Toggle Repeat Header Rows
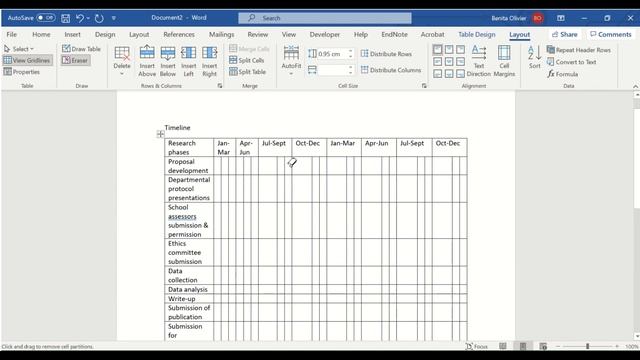Viewport: 640px width, 360px height. coord(578,50)
